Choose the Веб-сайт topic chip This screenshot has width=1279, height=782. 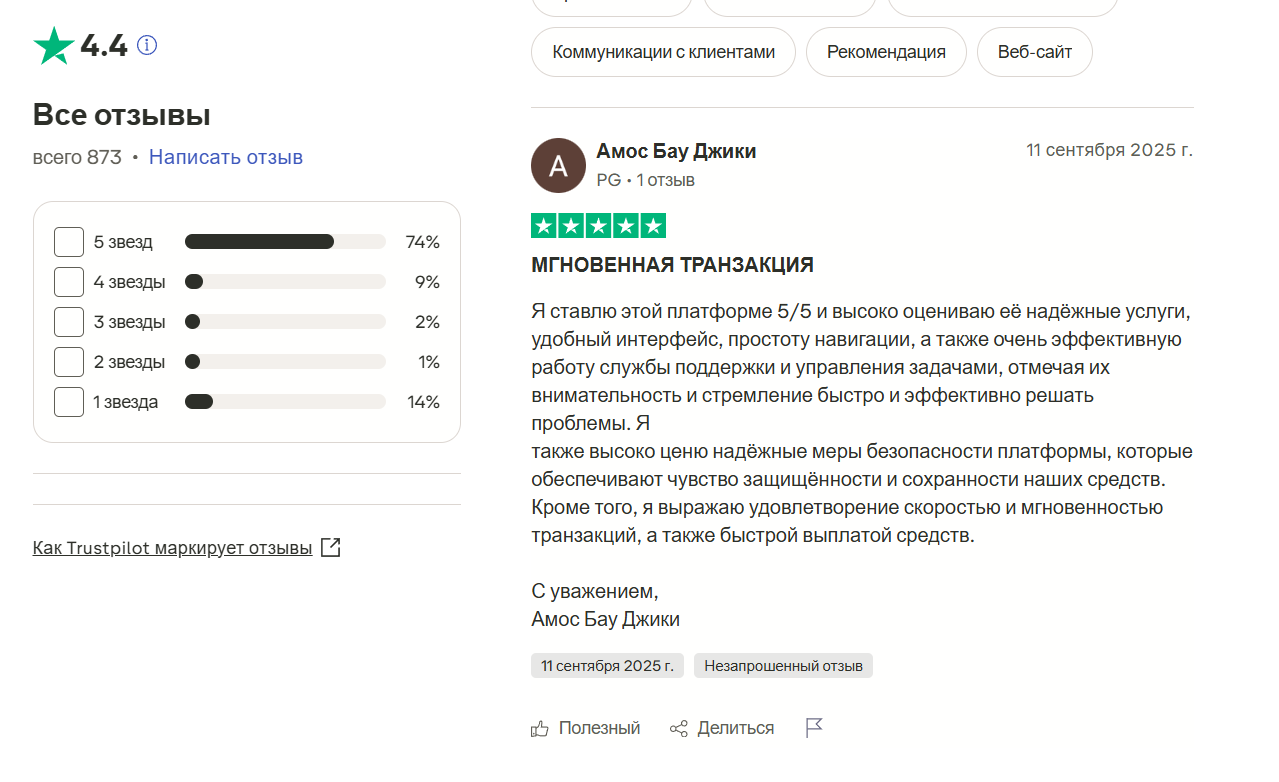coord(1035,52)
